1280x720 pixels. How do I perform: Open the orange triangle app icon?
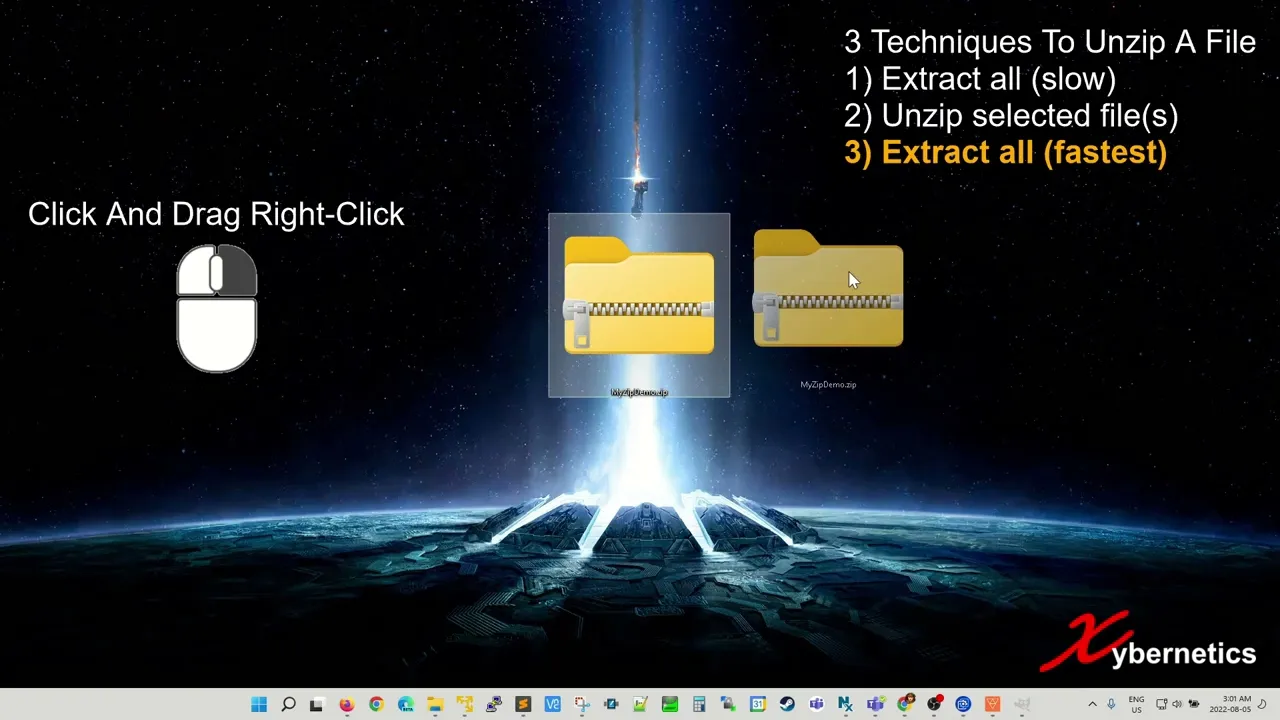point(992,704)
